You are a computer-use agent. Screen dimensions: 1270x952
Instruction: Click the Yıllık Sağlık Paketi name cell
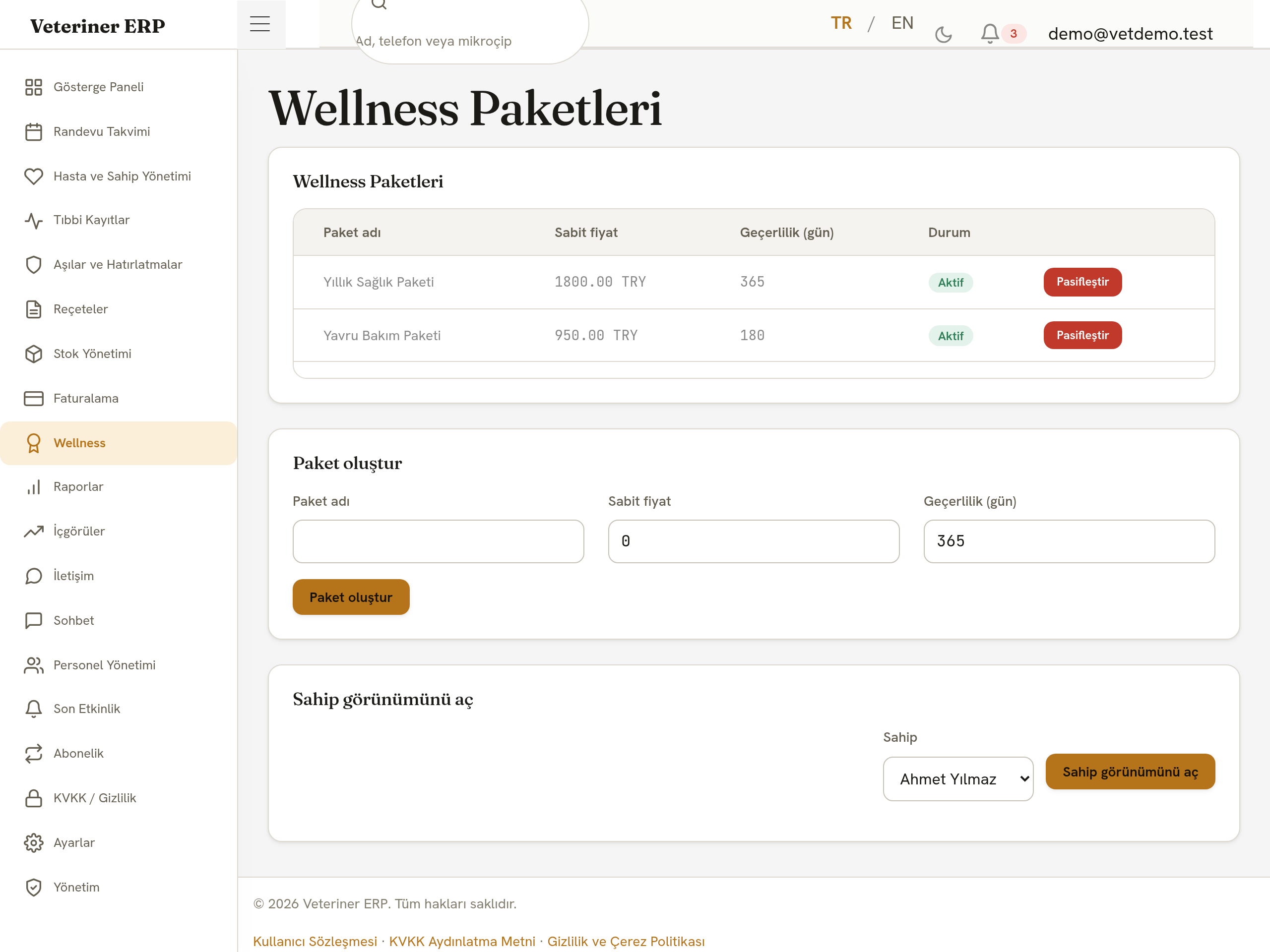point(379,282)
